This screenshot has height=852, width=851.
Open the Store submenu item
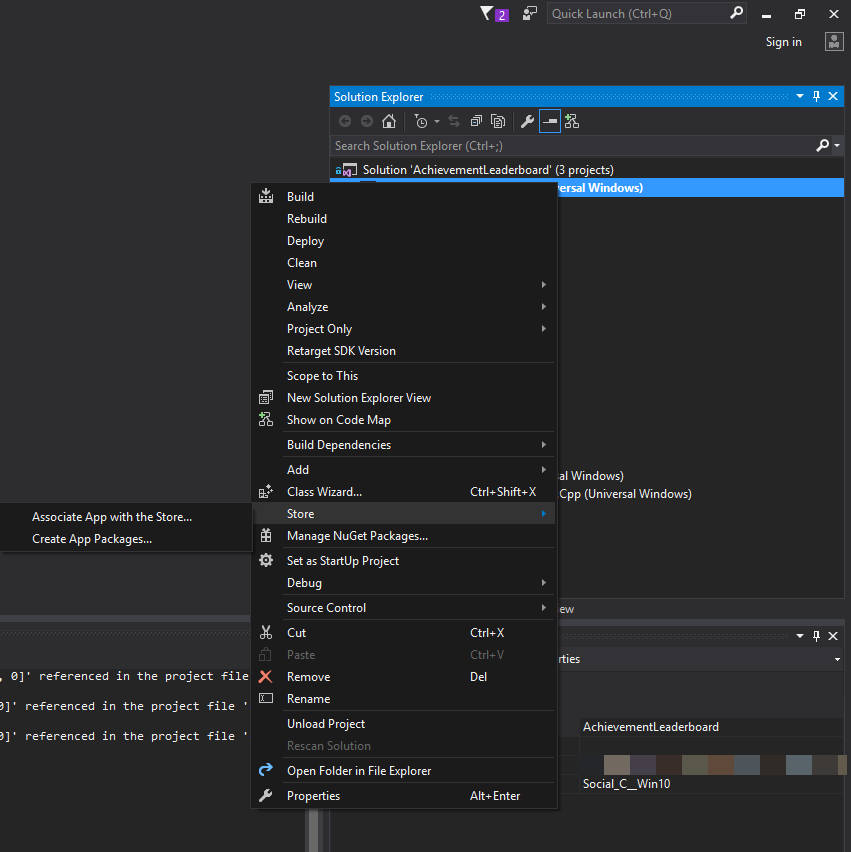(x=404, y=513)
